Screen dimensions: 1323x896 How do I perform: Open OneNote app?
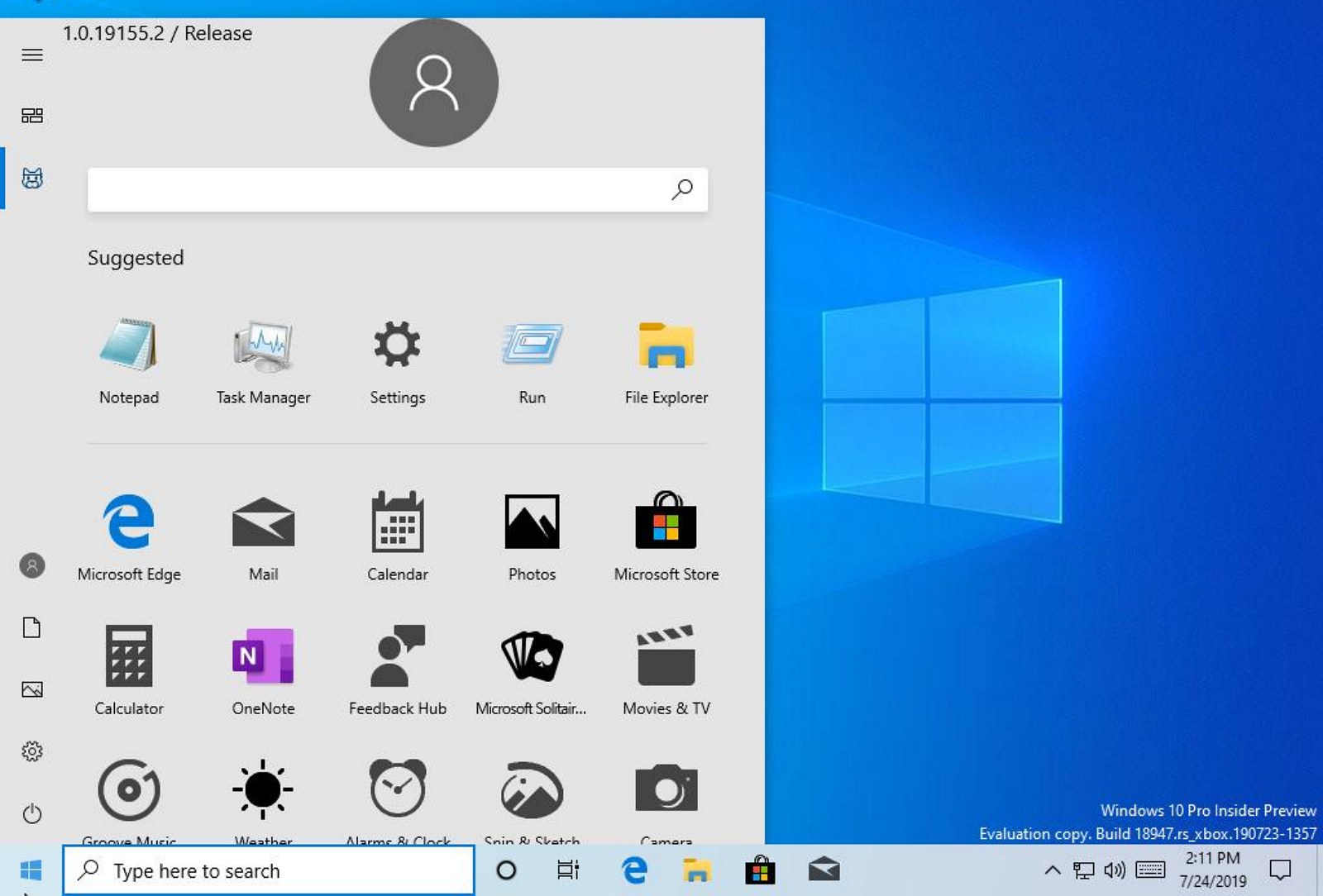tap(263, 671)
